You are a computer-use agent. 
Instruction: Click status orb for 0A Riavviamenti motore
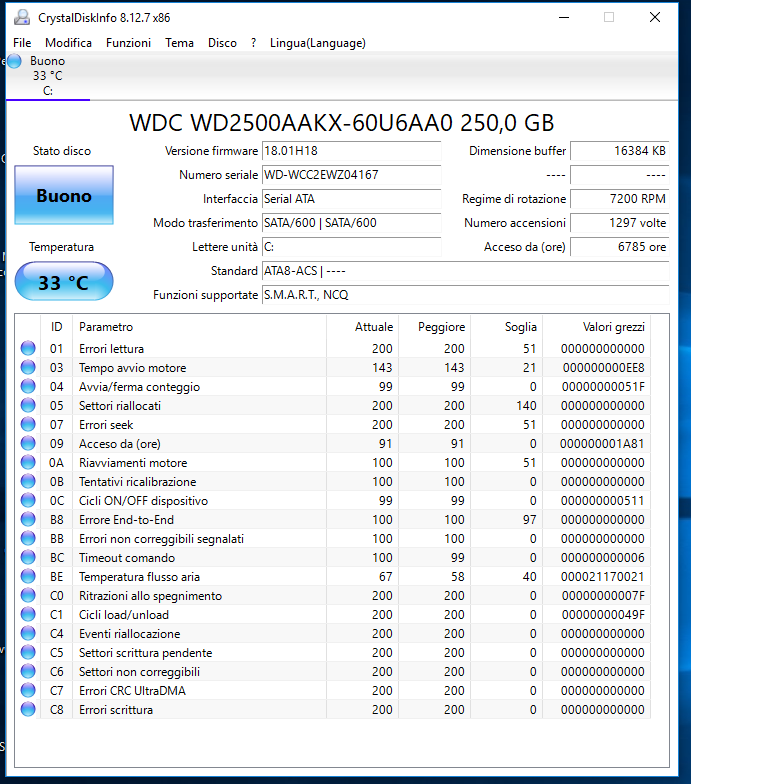click(x=28, y=462)
